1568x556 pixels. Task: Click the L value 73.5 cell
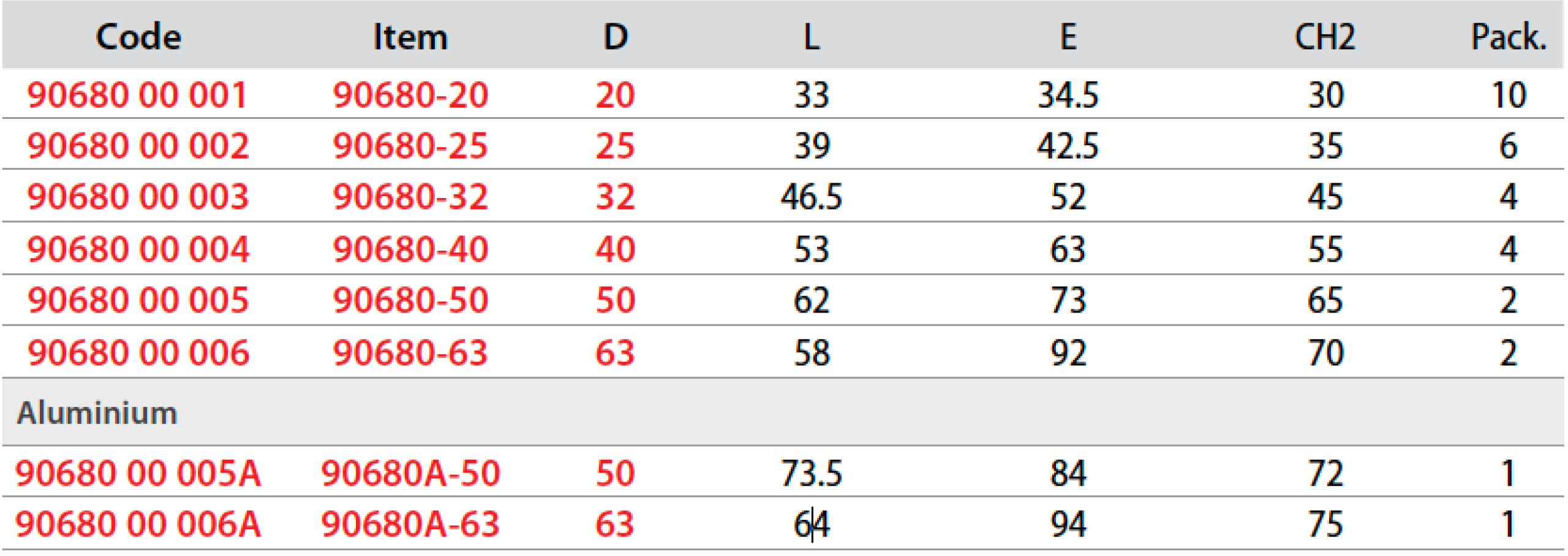tap(811, 473)
